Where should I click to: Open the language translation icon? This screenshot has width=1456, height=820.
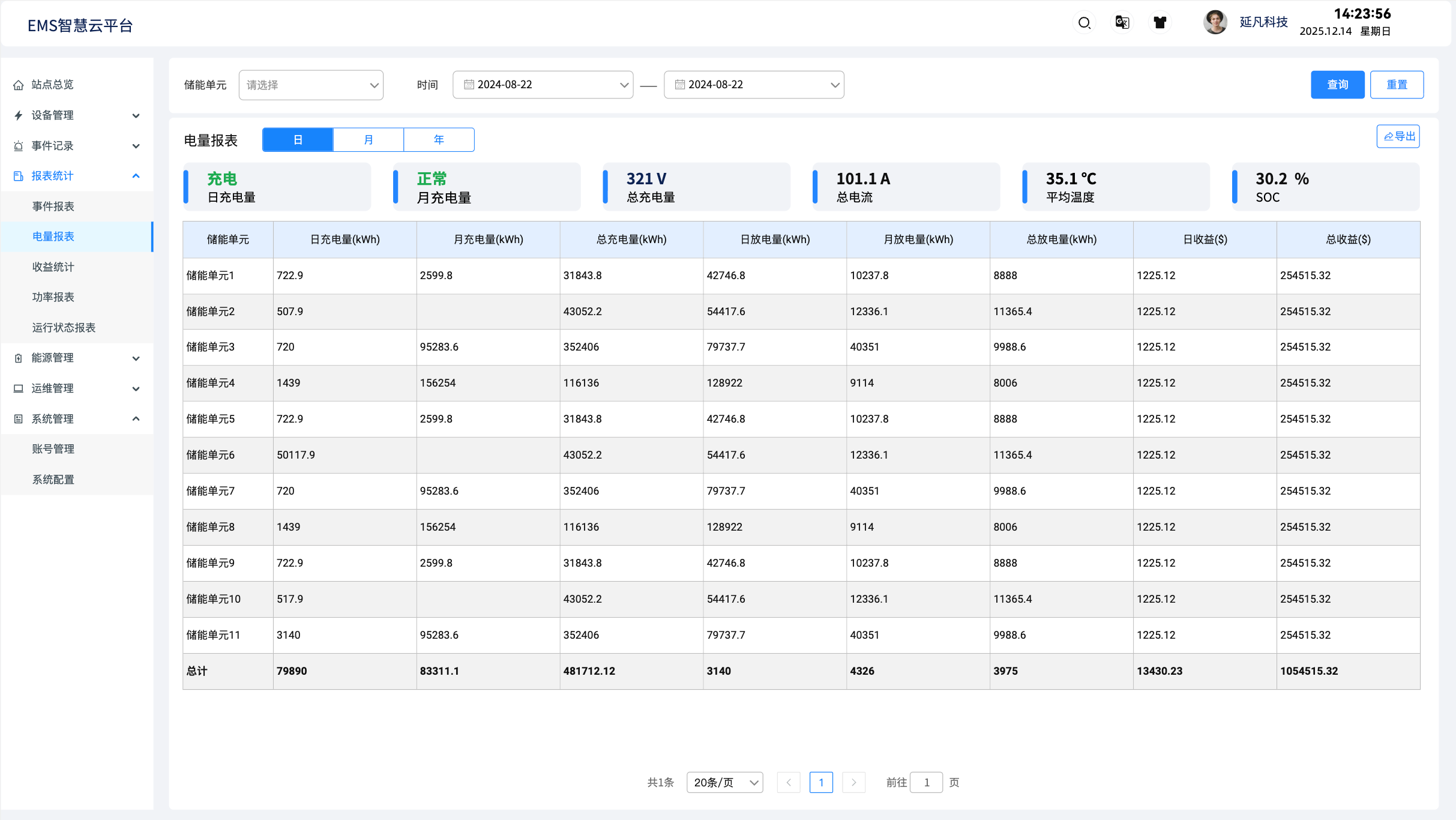1122,23
